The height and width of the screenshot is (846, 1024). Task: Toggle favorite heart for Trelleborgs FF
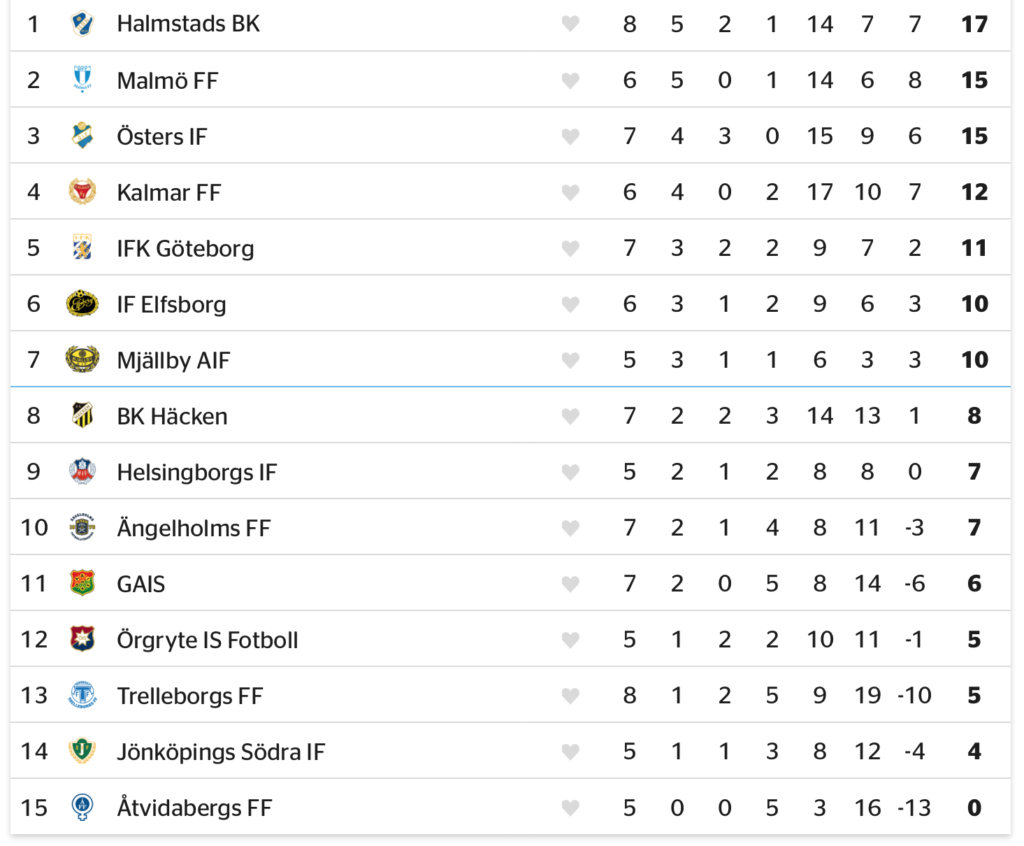(570, 697)
